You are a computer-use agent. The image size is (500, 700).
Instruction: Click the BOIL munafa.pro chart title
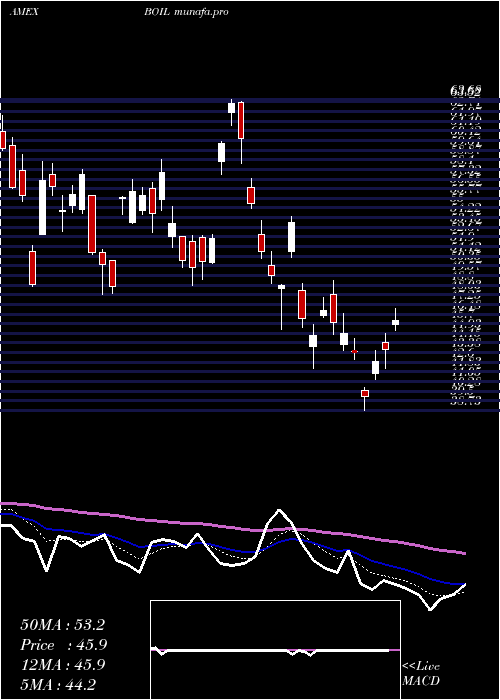click(186, 12)
